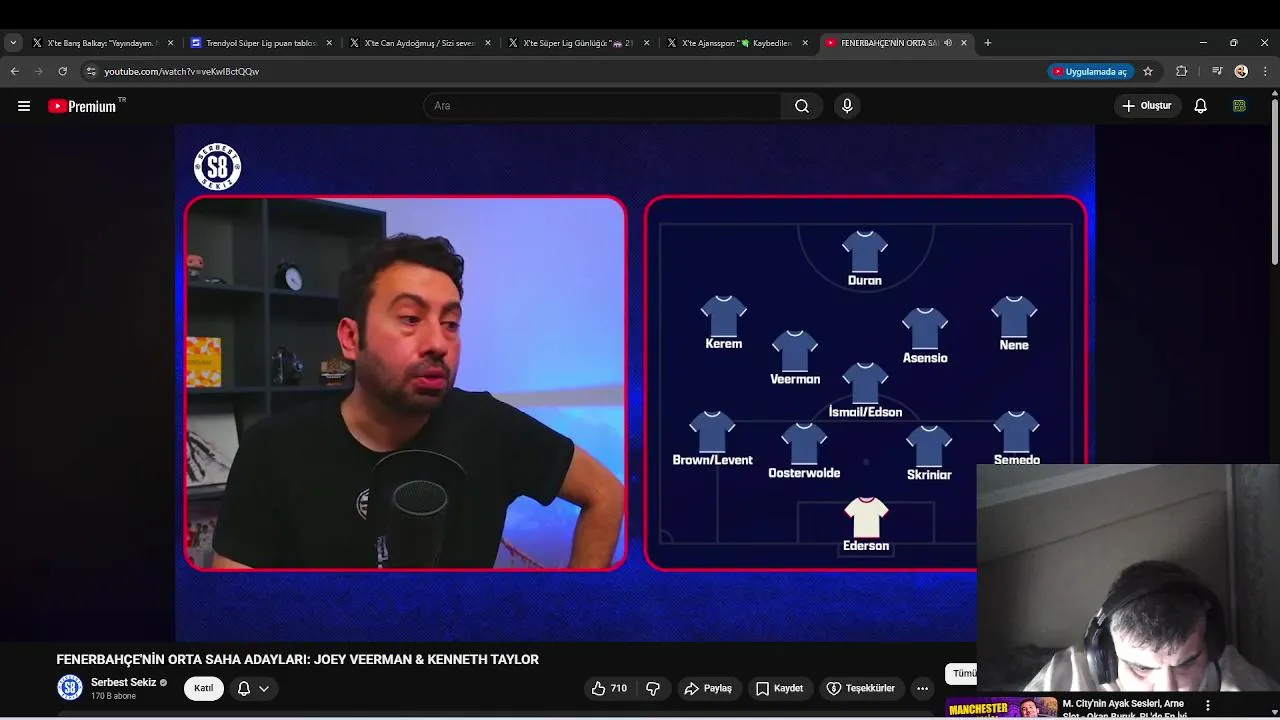Go to YouTube Premium home logo
The width and height of the screenshot is (1280, 720).
pyautogui.click(x=84, y=106)
